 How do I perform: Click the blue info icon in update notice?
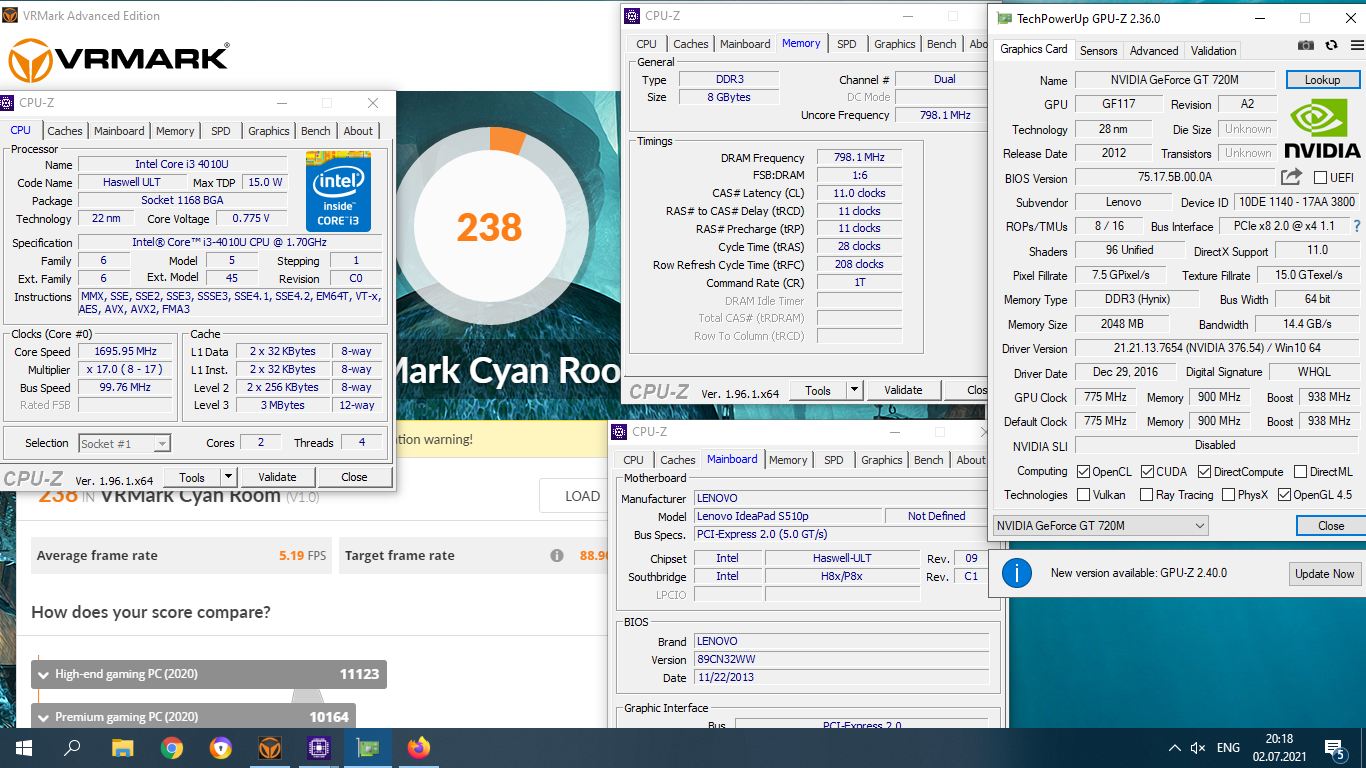coord(1016,573)
